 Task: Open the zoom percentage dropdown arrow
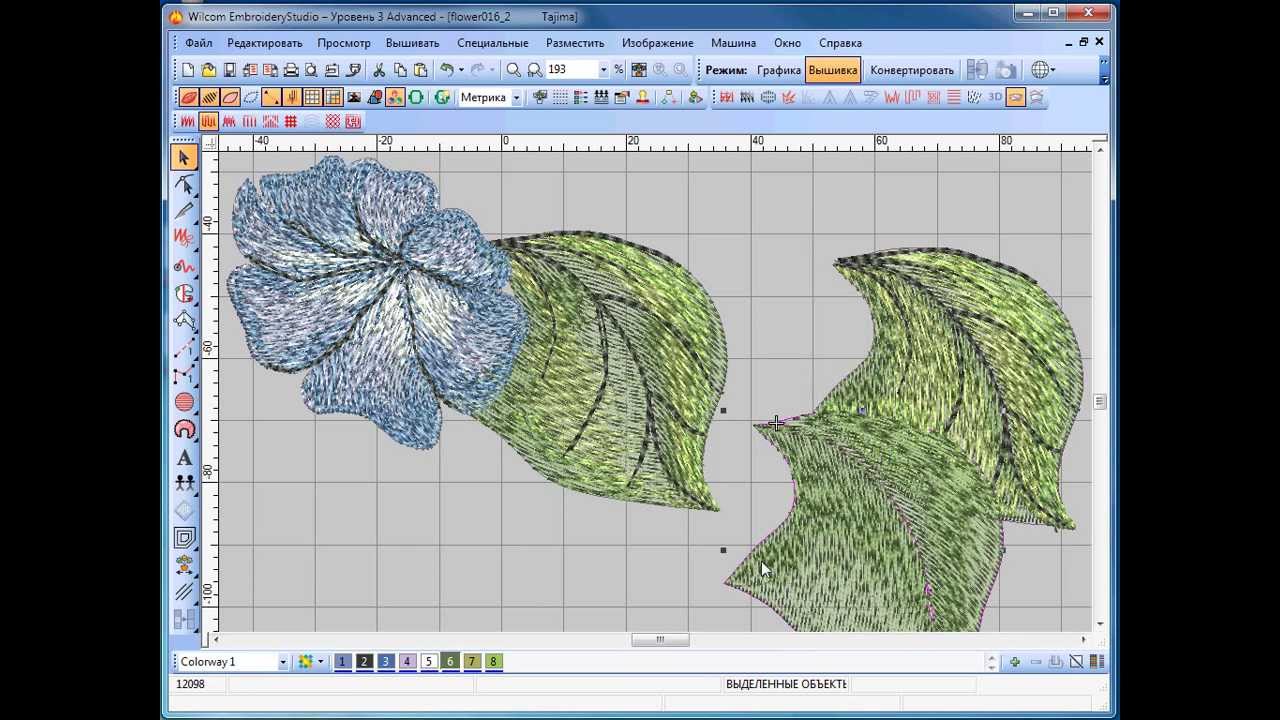[603, 70]
